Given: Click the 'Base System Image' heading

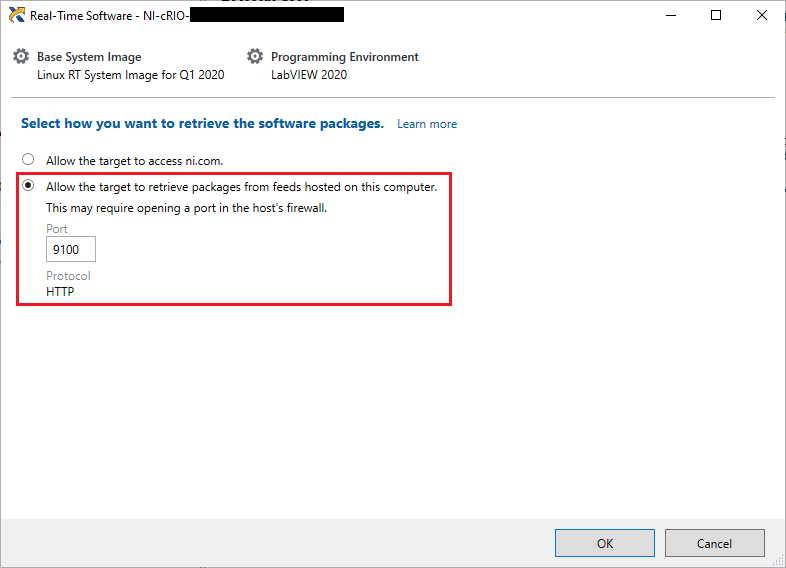Looking at the screenshot, I should [x=89, y=57].
